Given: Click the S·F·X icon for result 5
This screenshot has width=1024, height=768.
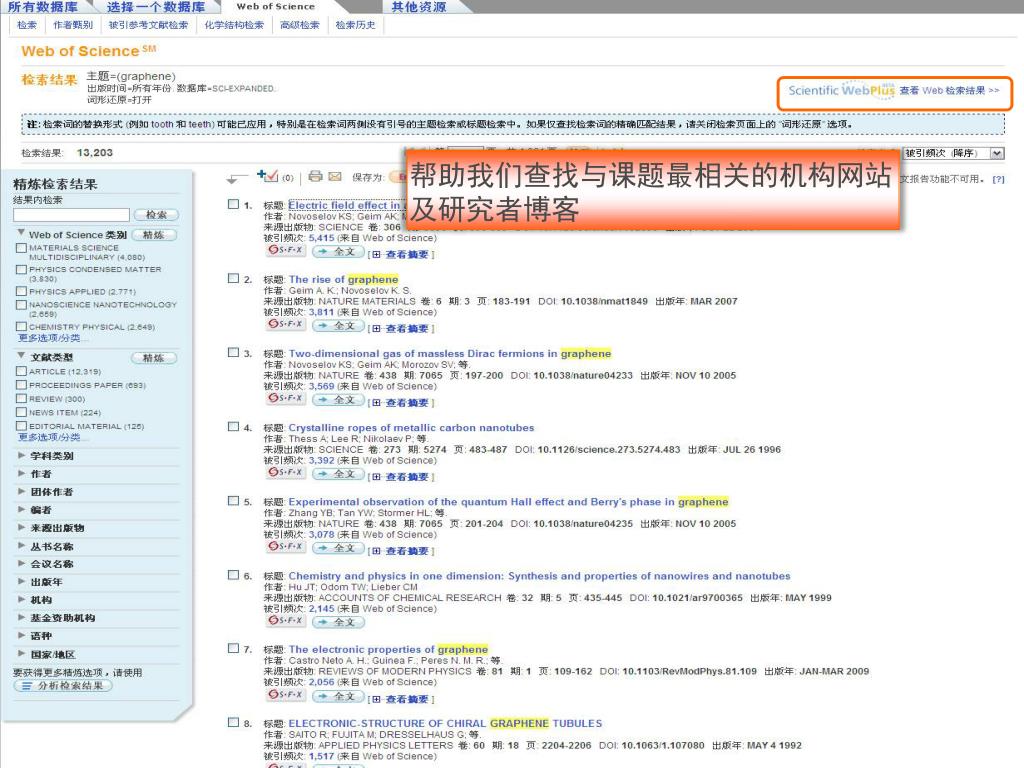Looking at the screenshot, I should click(x=285, y=546).
